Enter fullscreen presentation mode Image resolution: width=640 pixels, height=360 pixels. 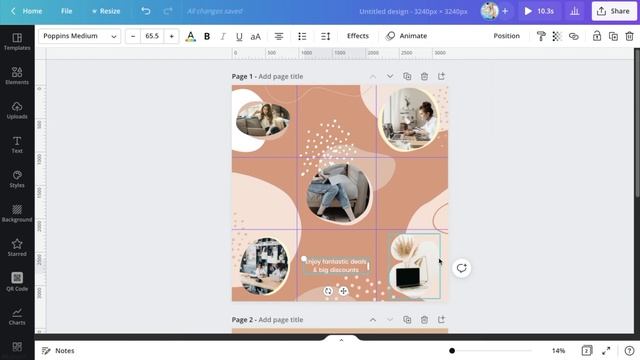coord(607,351)
